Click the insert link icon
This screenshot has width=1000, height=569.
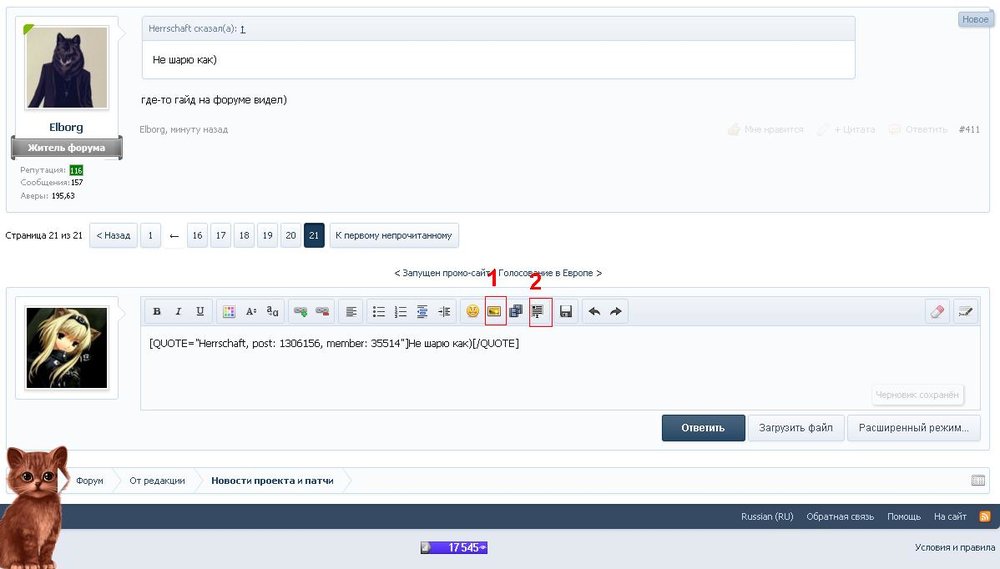click(300, 312)
